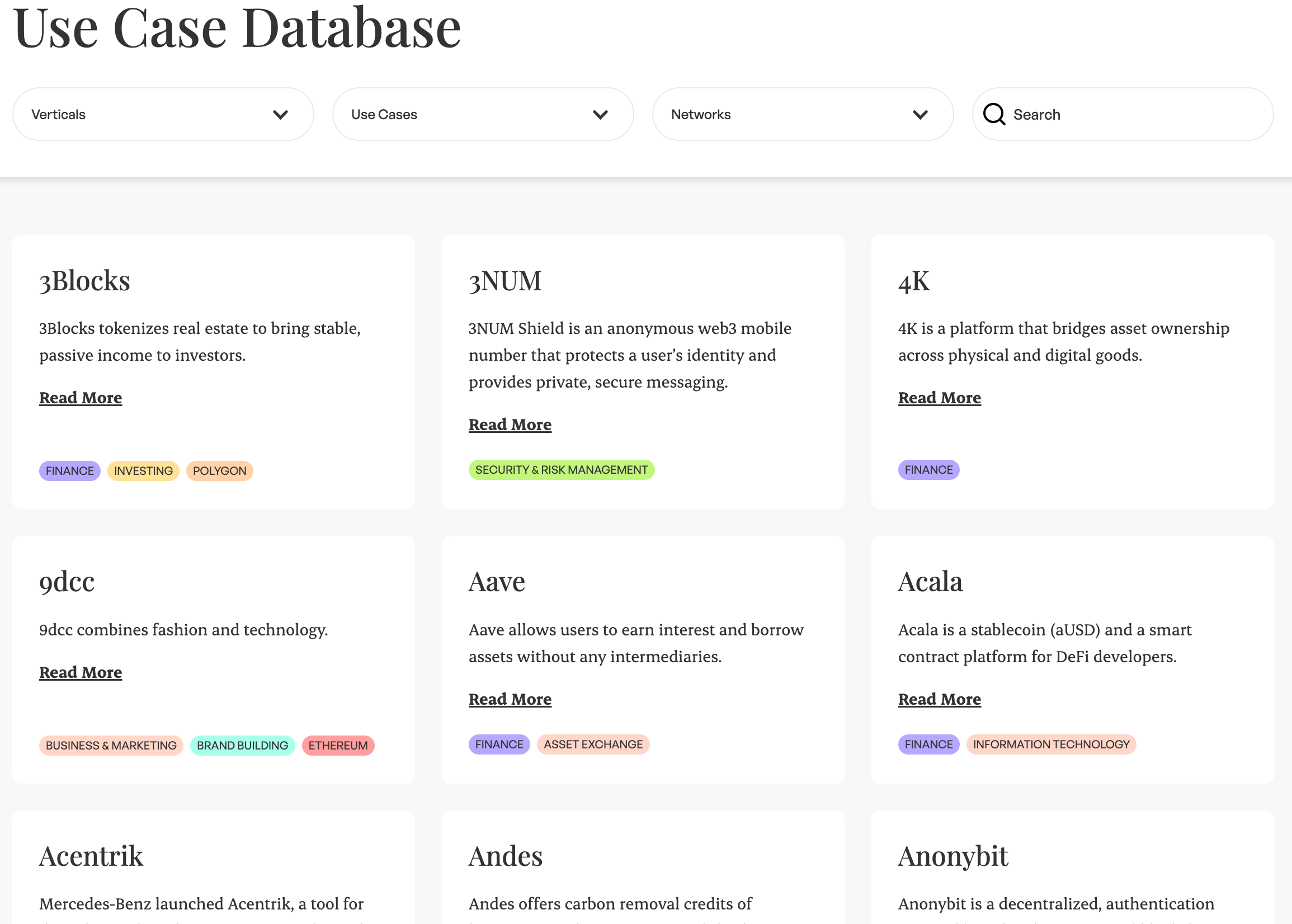
Task: Open Read More link for 3NUM
Action: 510,425
